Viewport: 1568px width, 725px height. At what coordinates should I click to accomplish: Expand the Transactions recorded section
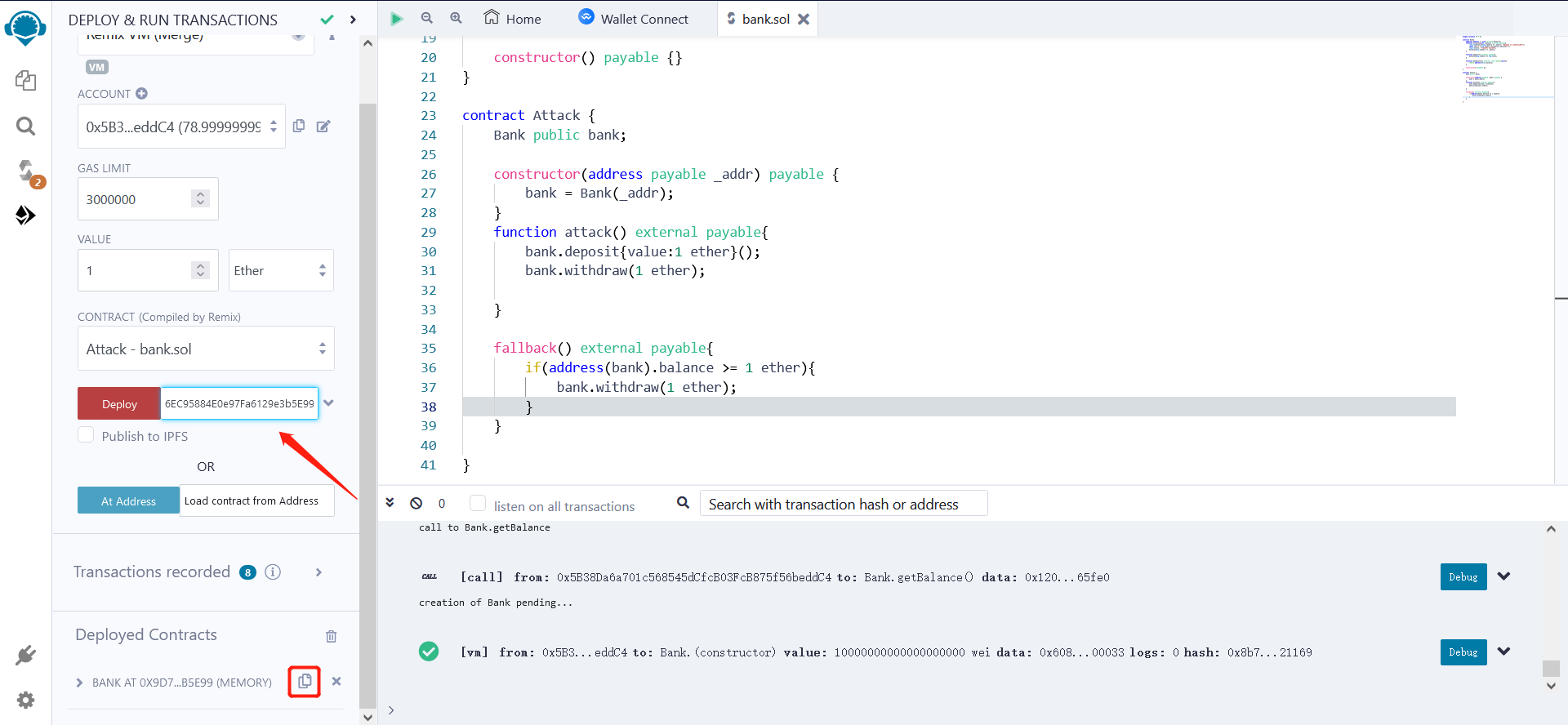[x=318, y=572]
